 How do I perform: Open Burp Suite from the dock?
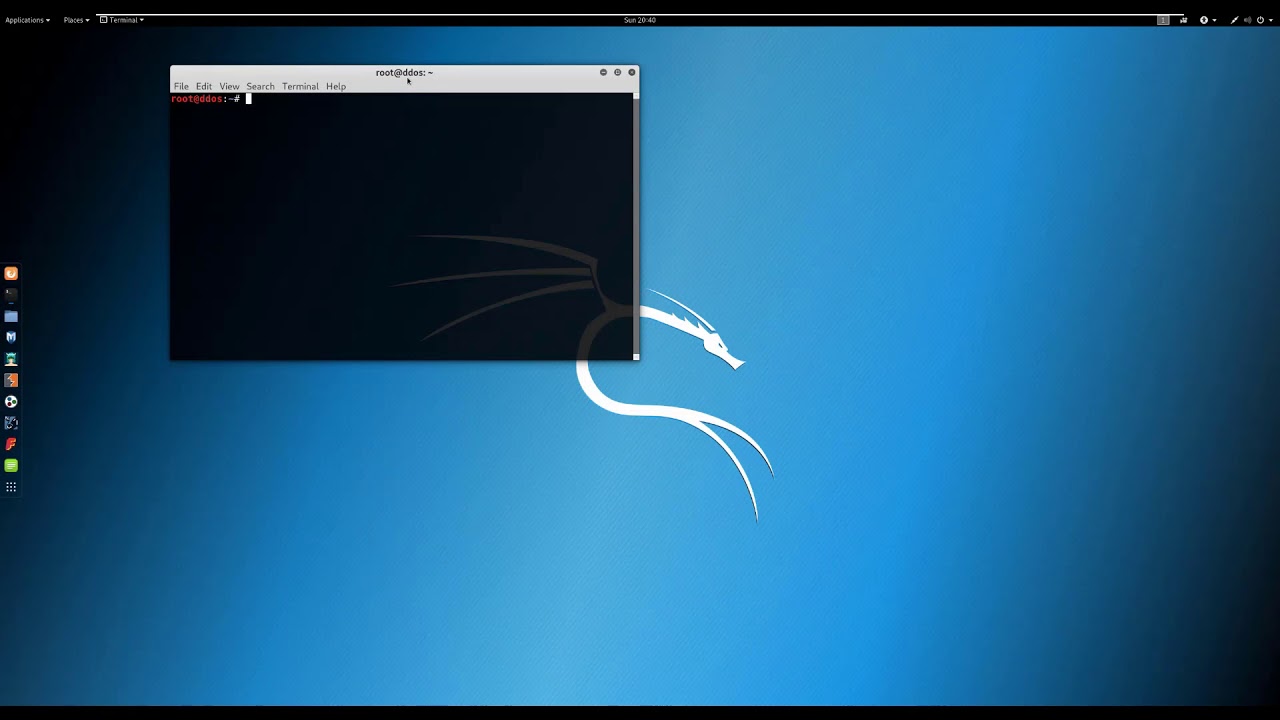click(11, 380)
